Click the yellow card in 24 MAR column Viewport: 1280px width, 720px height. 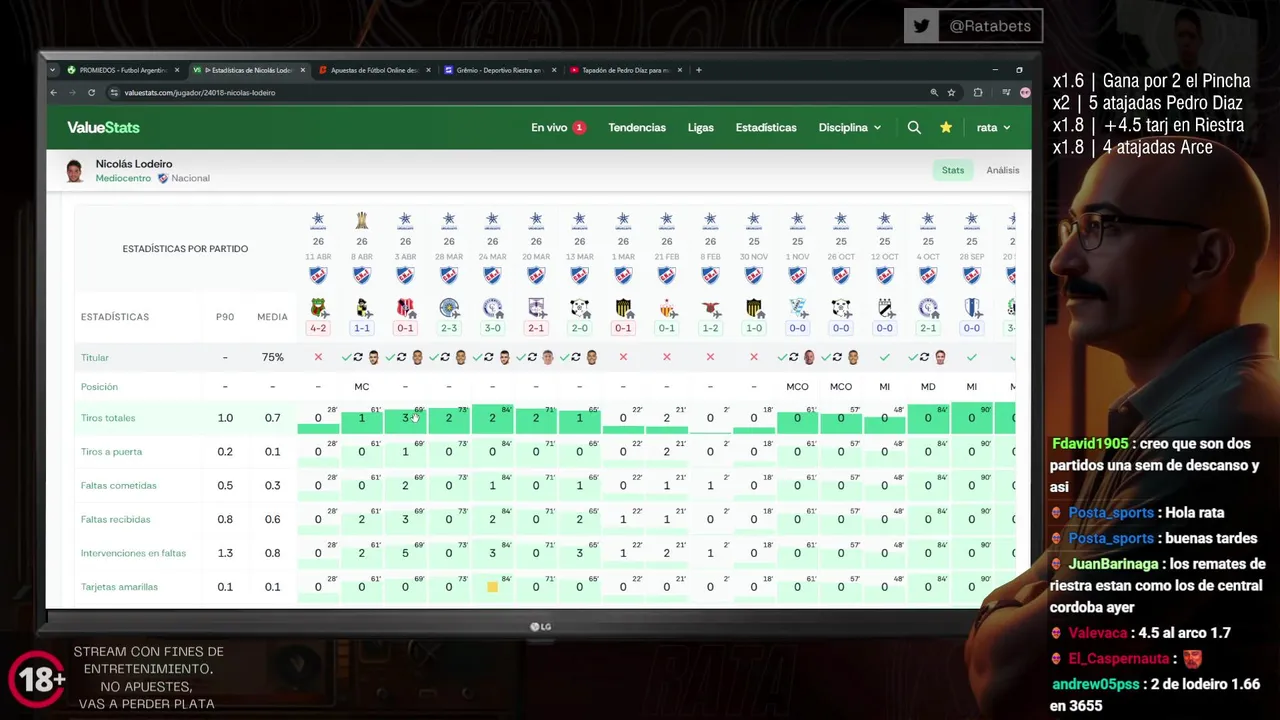[x=492, y=587]
